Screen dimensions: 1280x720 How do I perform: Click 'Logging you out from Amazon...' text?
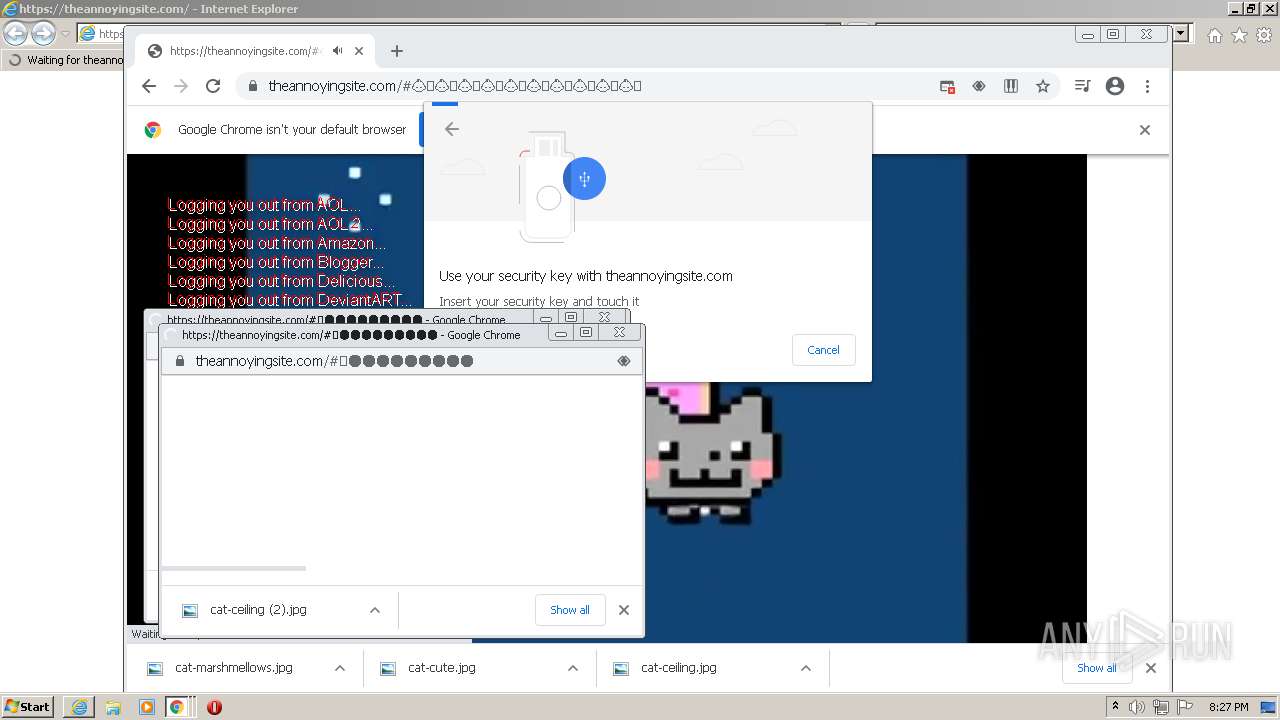click(x=277, y=243)
